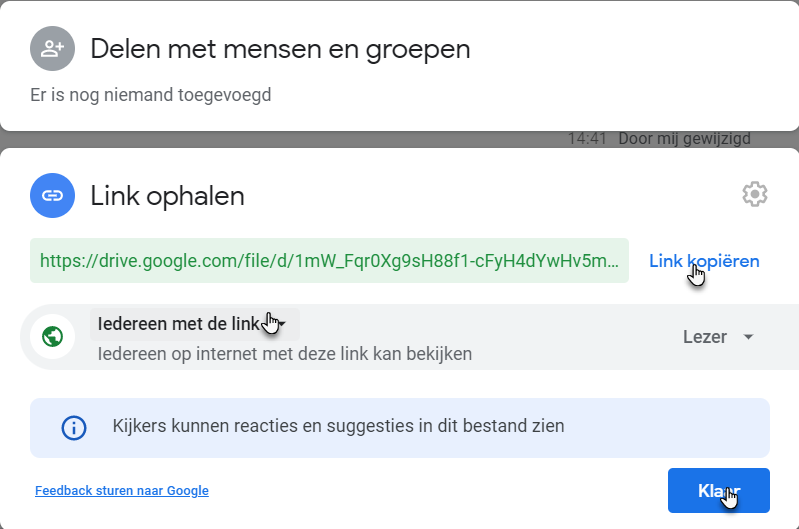The height and width of the screenshot is (529, 799).
Task: Click 'Iedereen op internet met deze link' description
Action: pos(285,354)
